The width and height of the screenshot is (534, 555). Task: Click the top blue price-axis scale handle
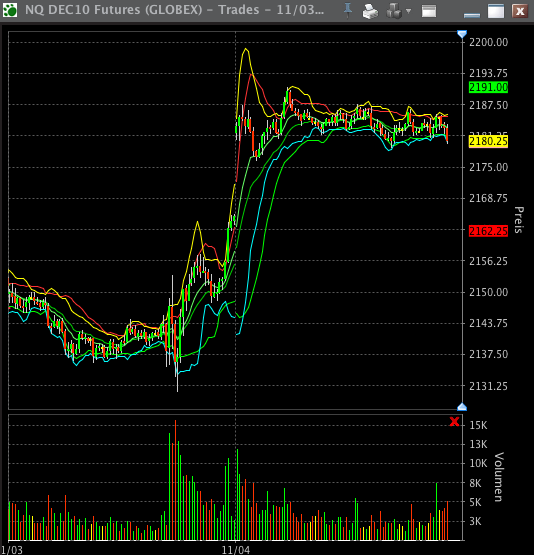(x=462, y=34)
